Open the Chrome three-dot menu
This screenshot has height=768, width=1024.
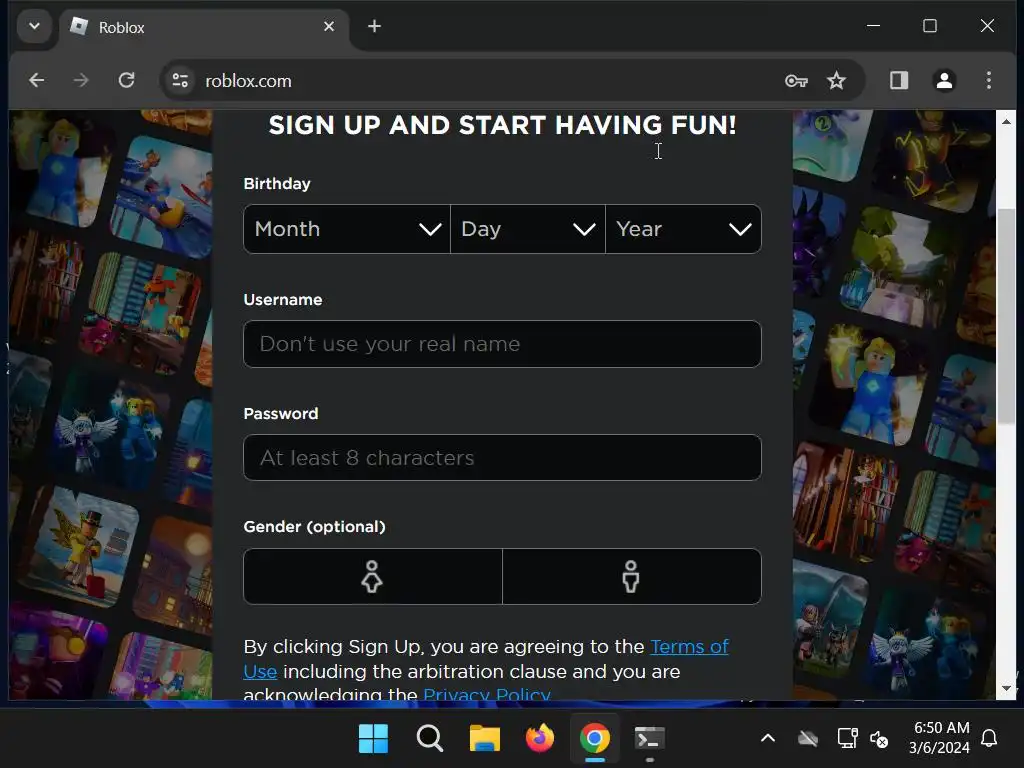[x=989, y=80]
